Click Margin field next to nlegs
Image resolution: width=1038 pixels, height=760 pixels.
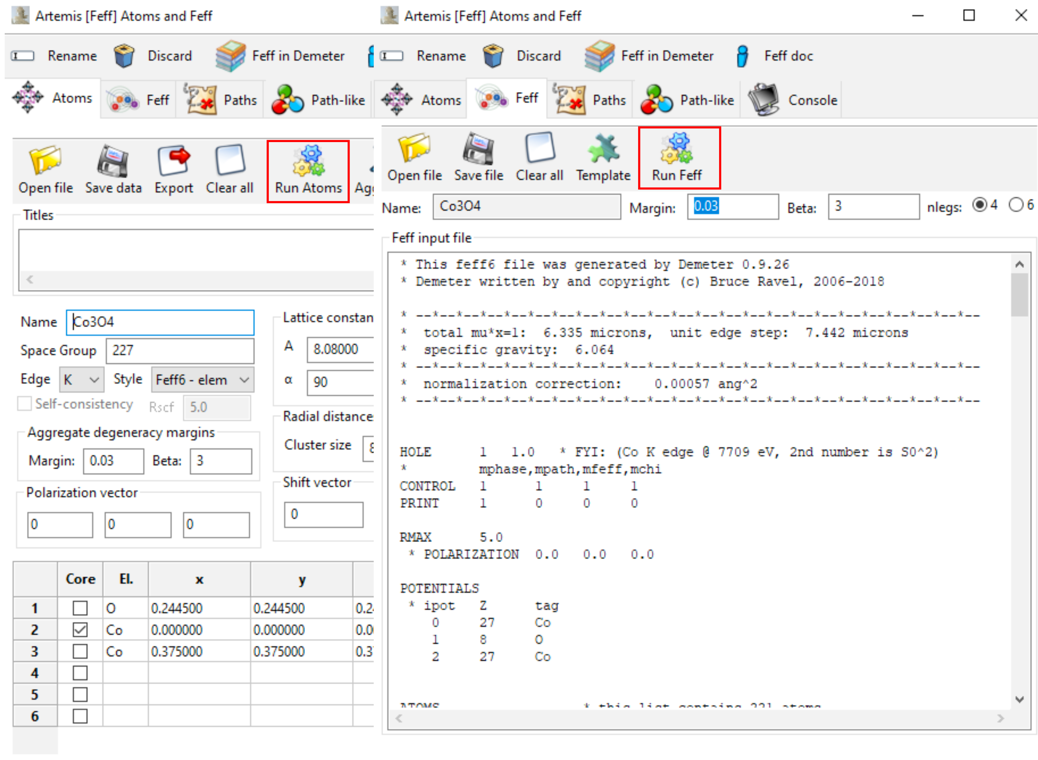click(733, 207)
